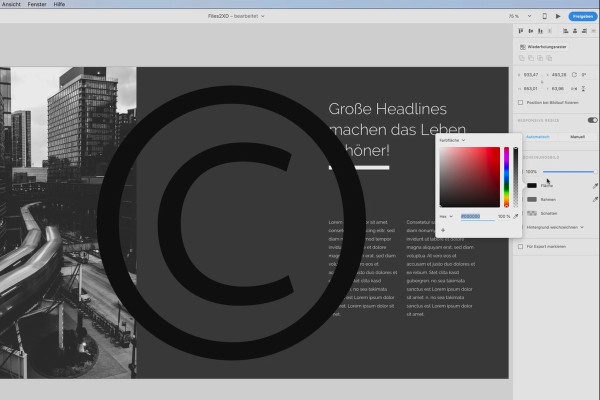Open the Fenster menu

coord(37,4)
